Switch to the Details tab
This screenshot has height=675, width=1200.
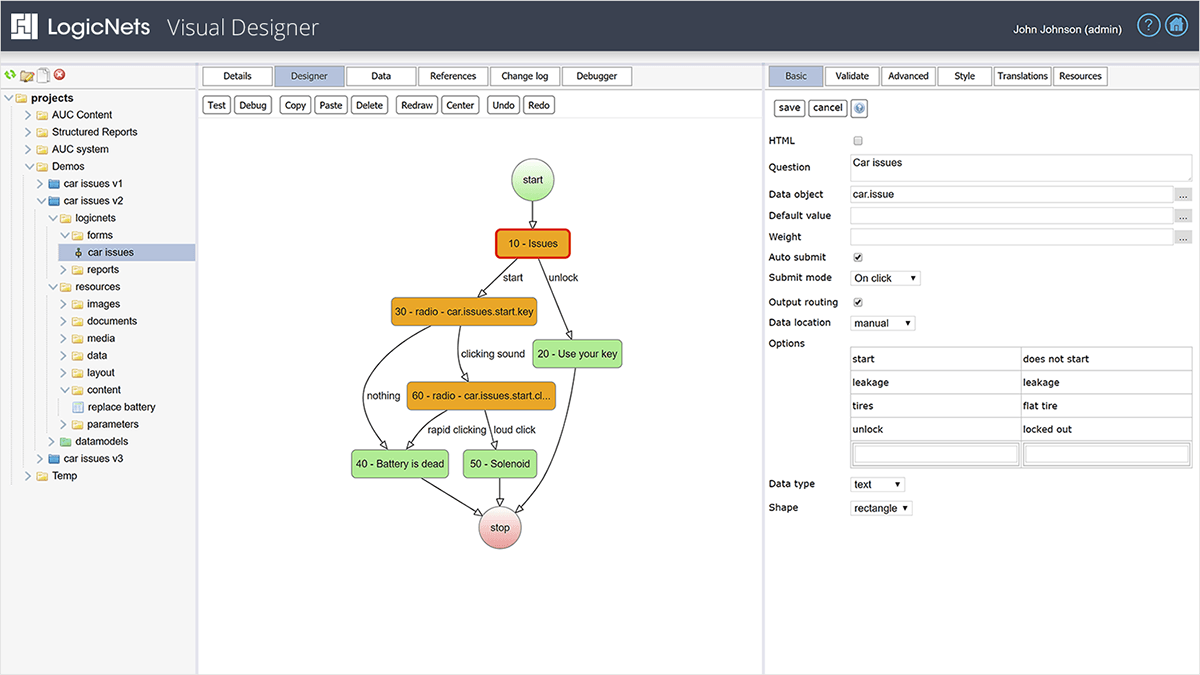[237, 76]
